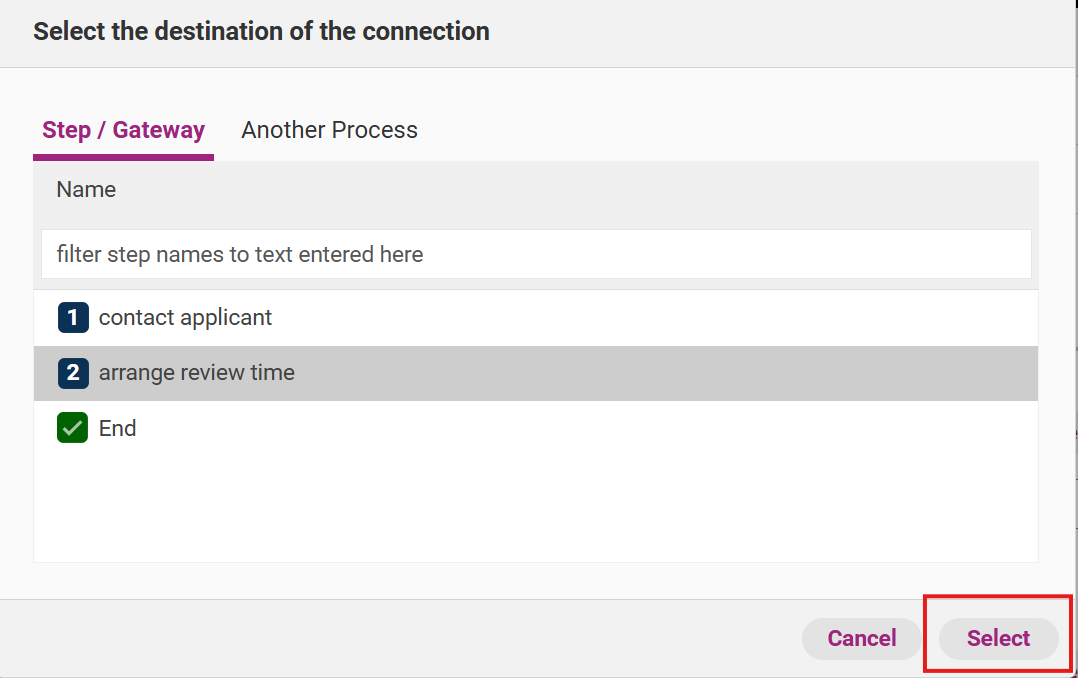Image resolution: width=1078 pixels, height=678 pixels.
Task: Select the "contact applicant" step label
Action: pos(185,318)
